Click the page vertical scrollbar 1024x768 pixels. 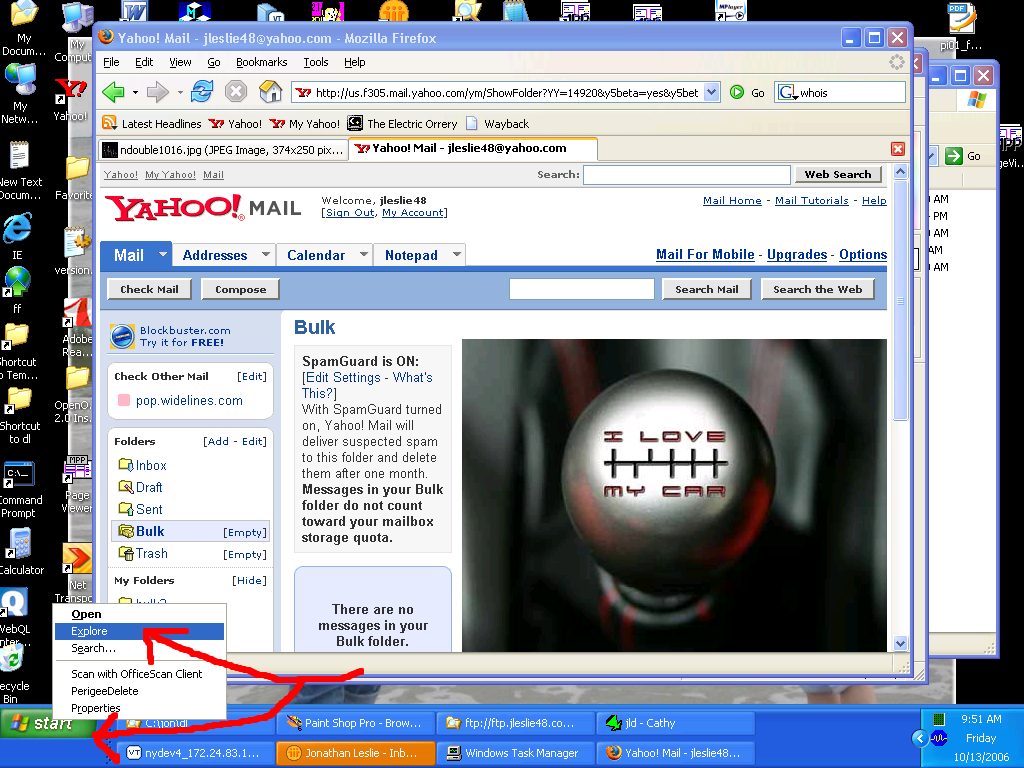(x=900, y=500)
